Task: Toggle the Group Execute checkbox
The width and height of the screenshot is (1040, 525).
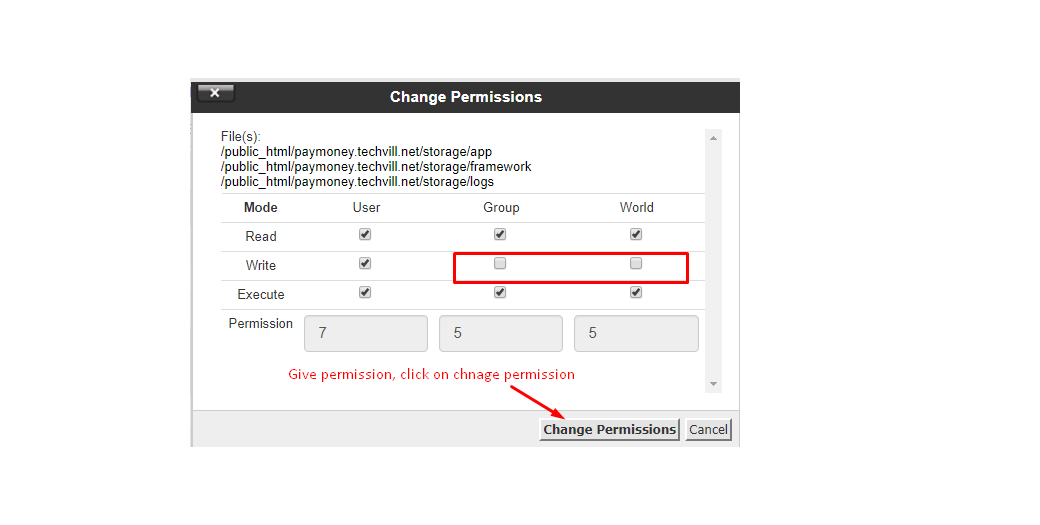Action: pyautogui.click(x=500, y=293)
